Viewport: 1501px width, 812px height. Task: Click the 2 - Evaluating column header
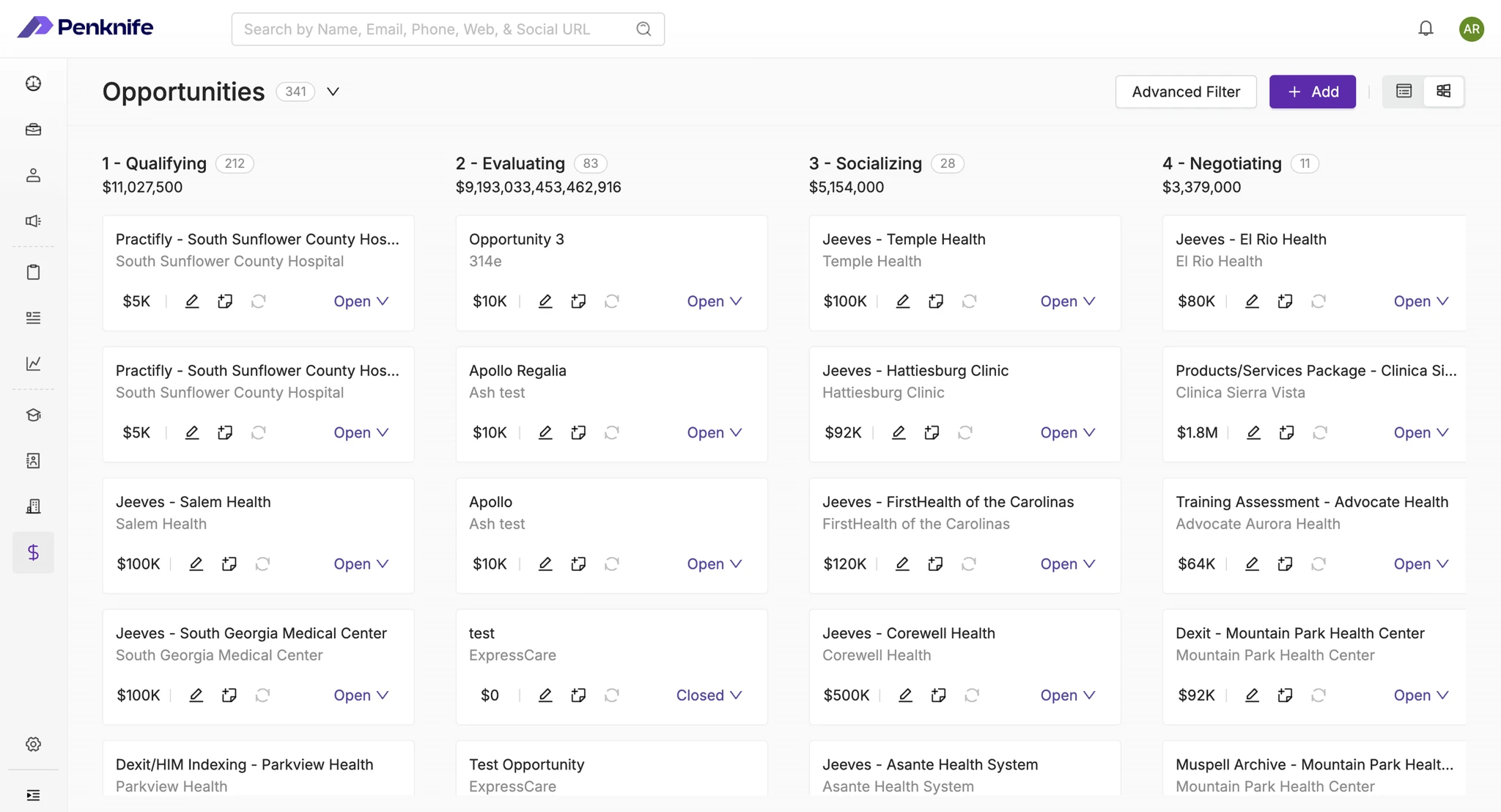tap(510, 163)
